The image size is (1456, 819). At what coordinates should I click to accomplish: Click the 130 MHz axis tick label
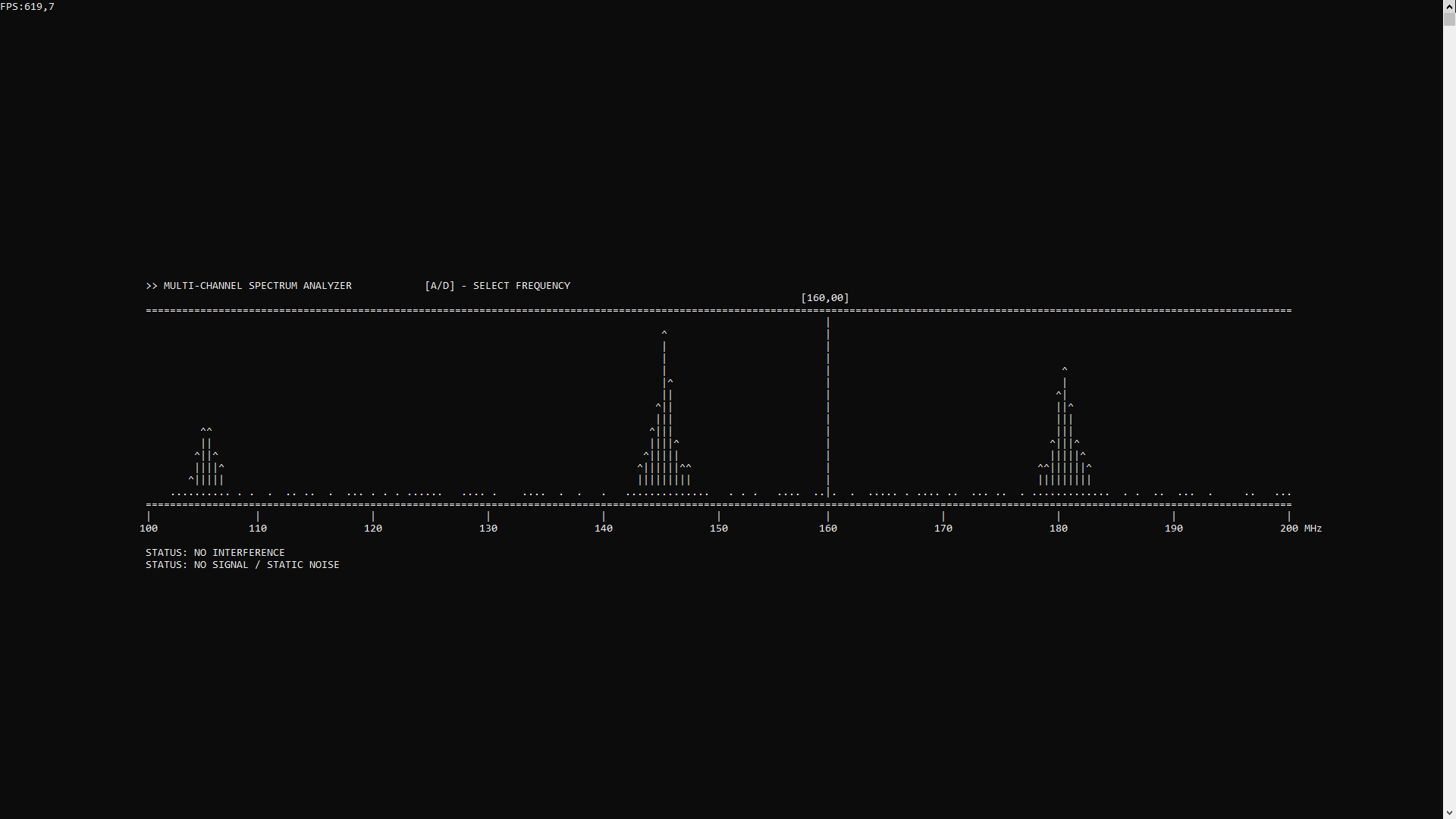coord(488,529)
